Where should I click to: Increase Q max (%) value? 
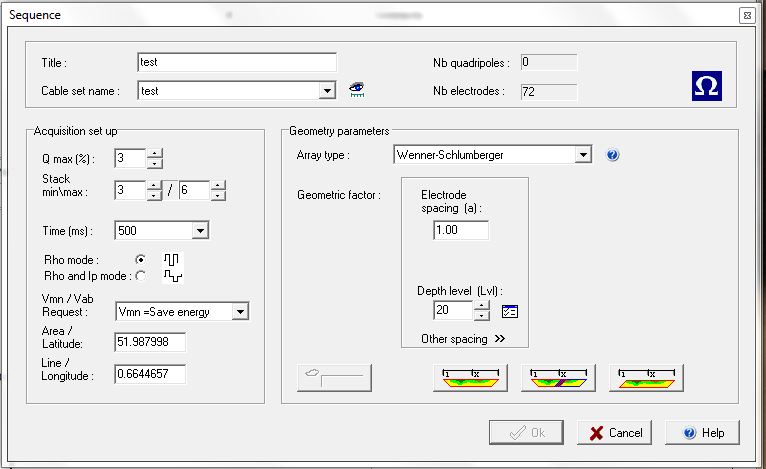[155, 153]
